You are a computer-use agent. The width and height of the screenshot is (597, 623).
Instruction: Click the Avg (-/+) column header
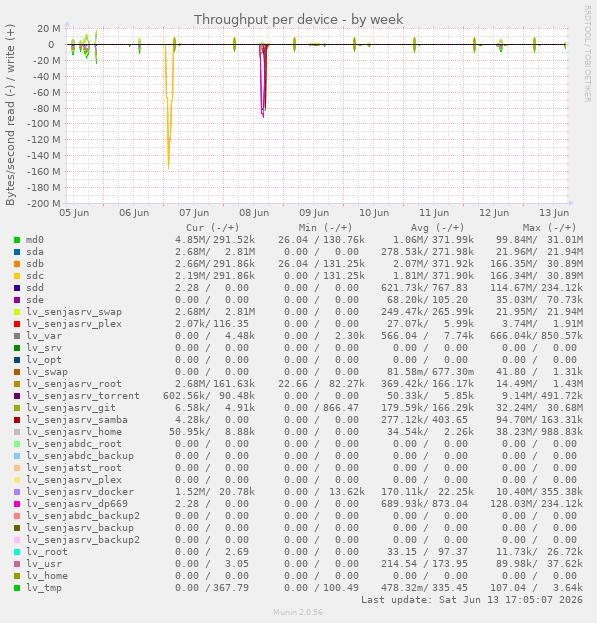tap(437, 228)
